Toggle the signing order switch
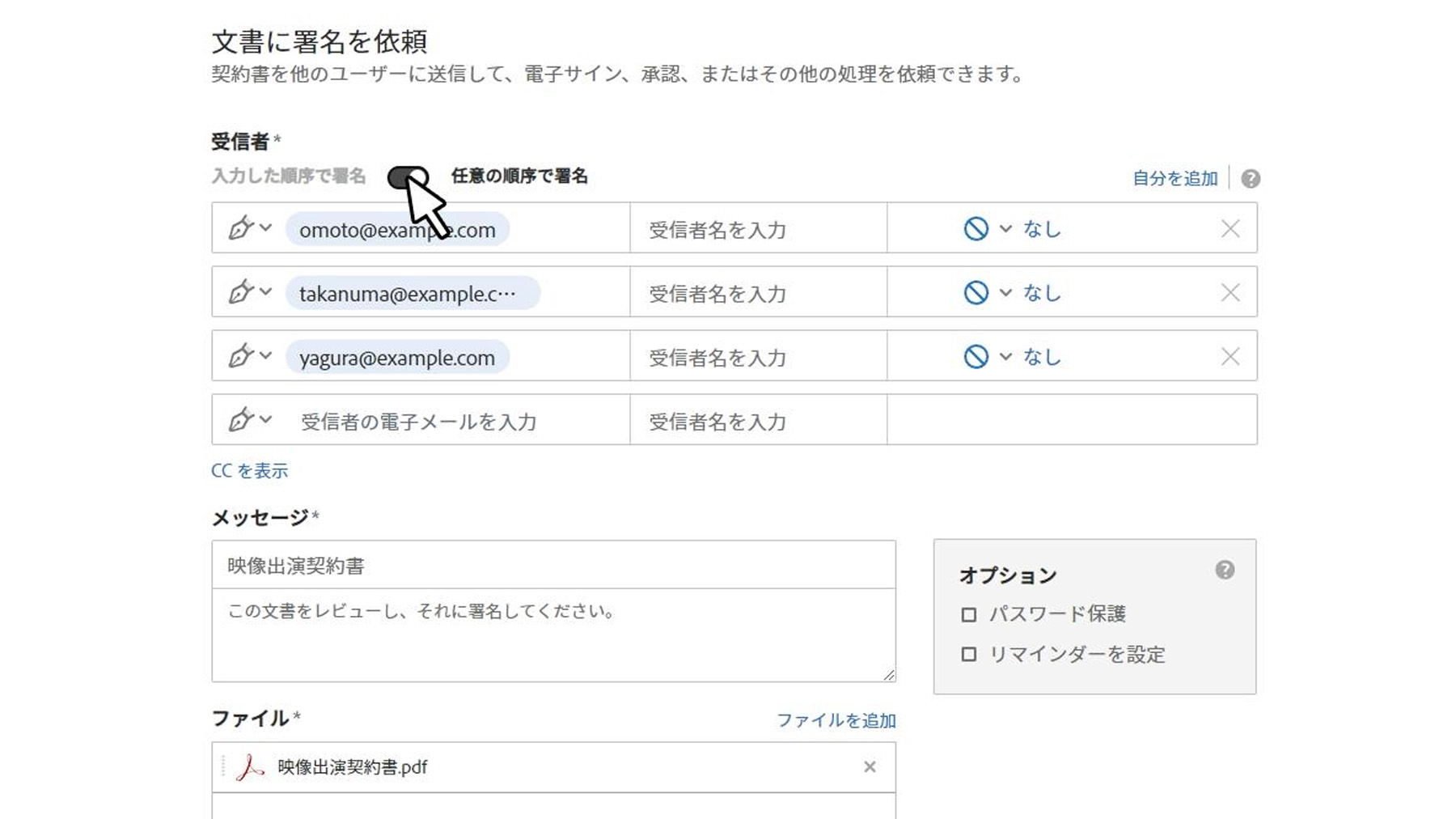 [x=408, y=177]
